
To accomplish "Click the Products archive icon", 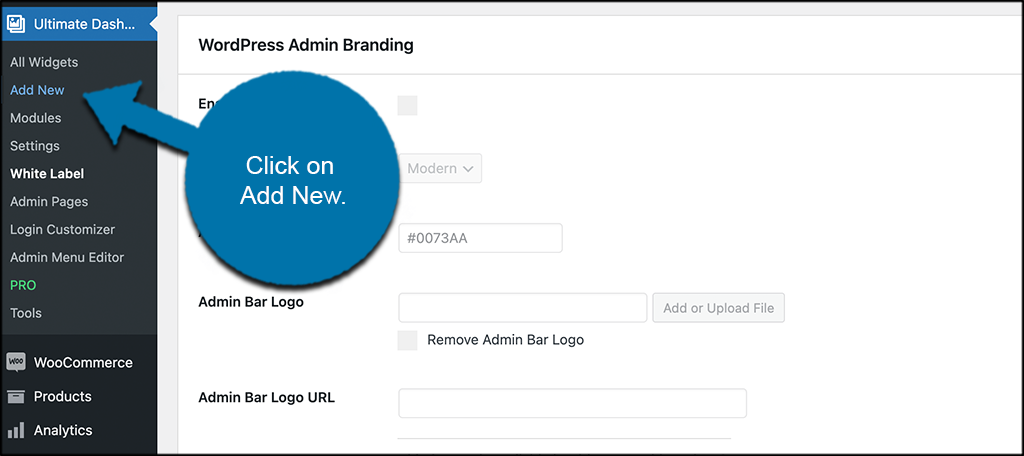I will (16, 397).
